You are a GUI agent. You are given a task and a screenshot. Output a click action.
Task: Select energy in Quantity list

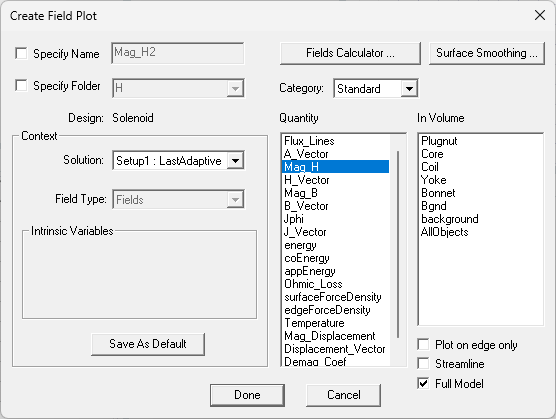pos(335,245)
